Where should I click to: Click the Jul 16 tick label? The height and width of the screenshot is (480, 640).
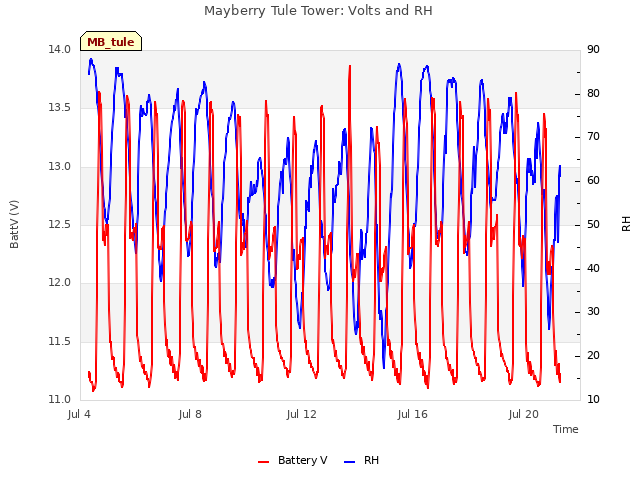[412, 414]
